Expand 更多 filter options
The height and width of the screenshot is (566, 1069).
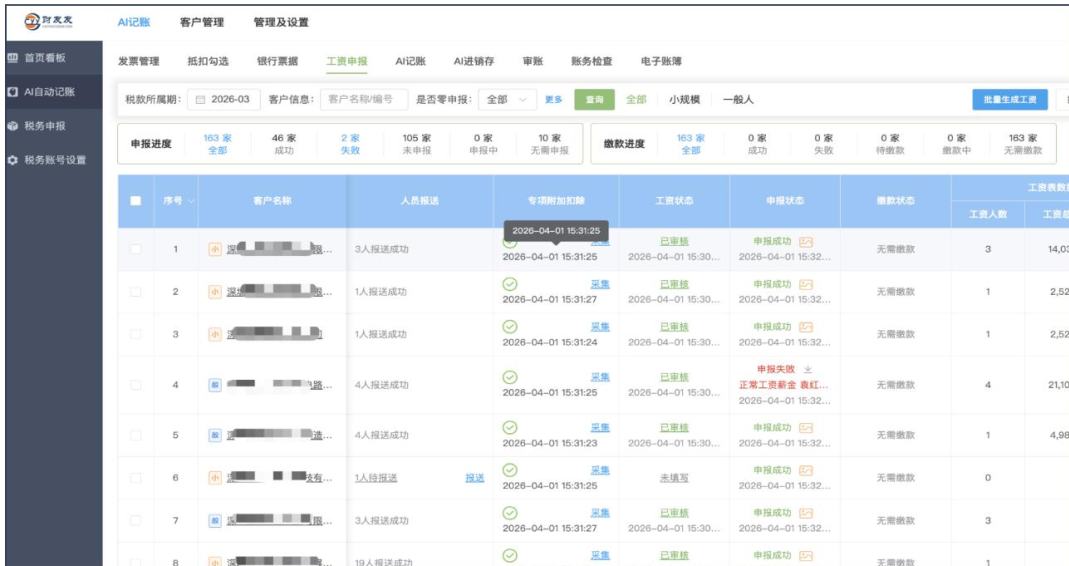[554, 100]
